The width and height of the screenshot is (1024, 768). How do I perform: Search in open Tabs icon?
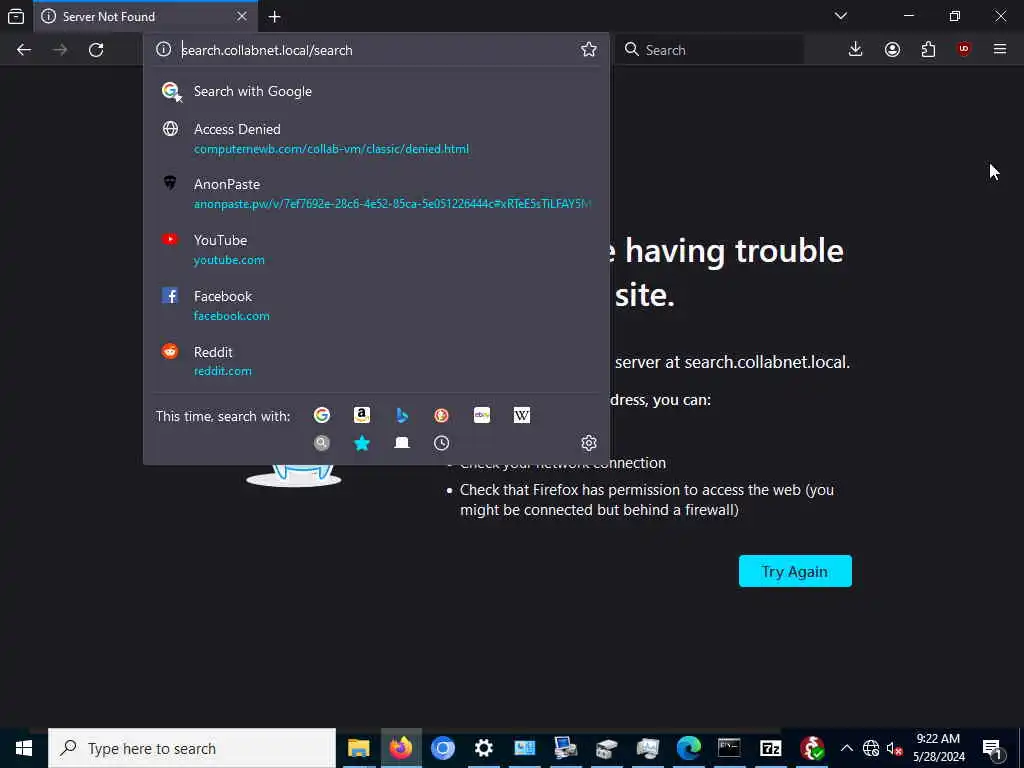402,443
